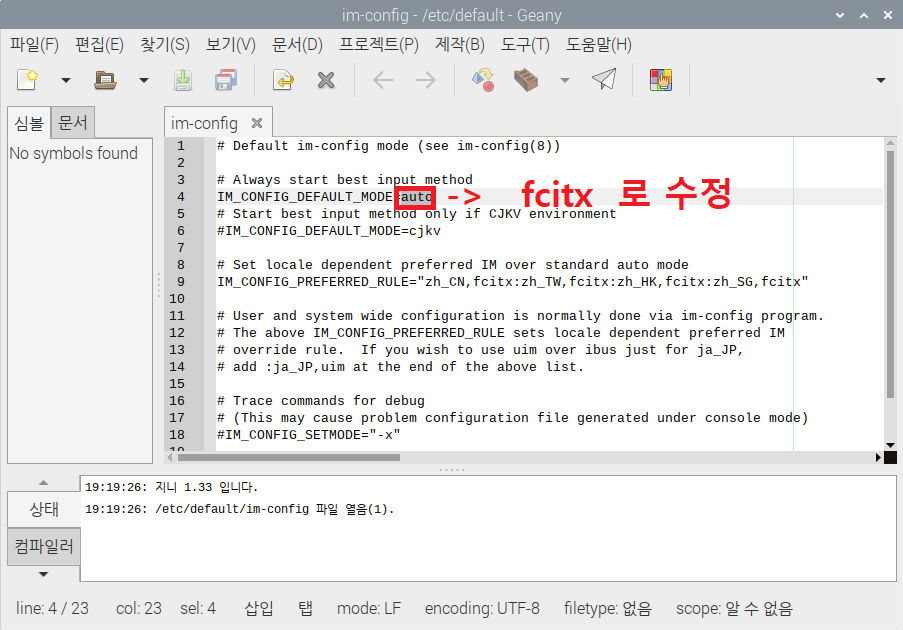
Task: Minimize window via titlebar down chevron
Action: point(840,15)
